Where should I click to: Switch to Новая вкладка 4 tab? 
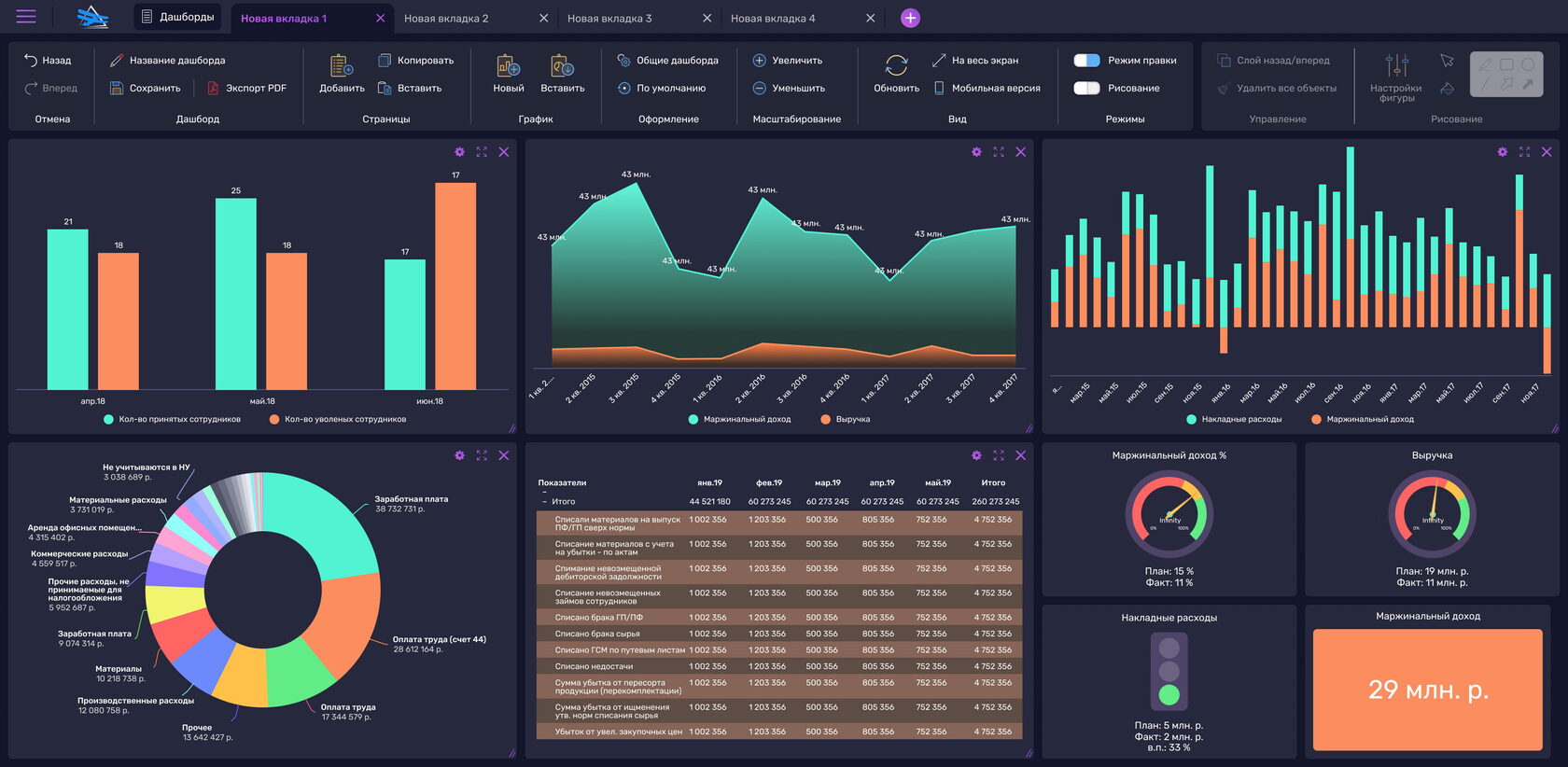pyautogui.click(x=773, y=19)
